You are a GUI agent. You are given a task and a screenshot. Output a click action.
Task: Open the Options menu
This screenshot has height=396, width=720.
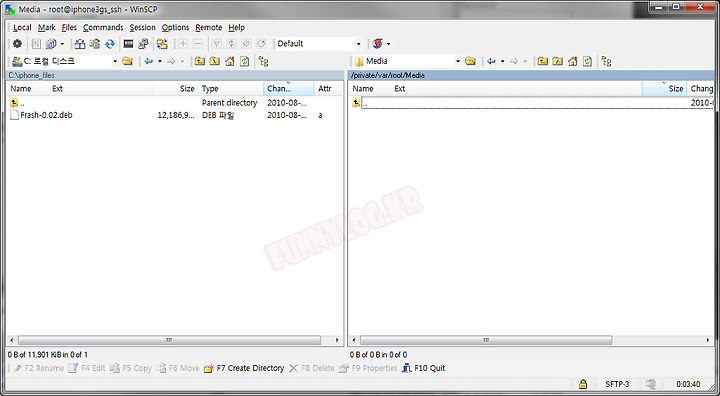pos(175,28)
